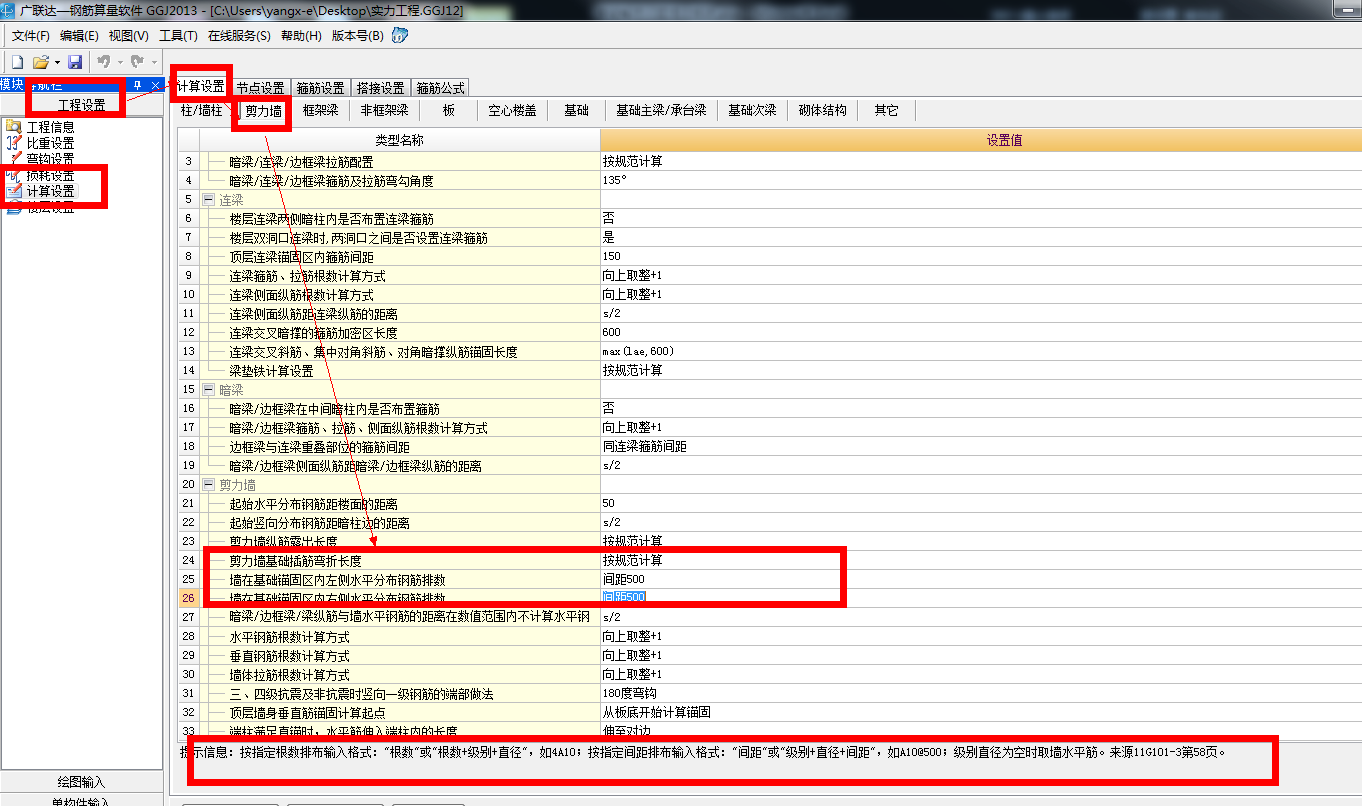Expand the redo history dropdown arrow
This screenshot has height=806, width=1362.
coord(152,62)
